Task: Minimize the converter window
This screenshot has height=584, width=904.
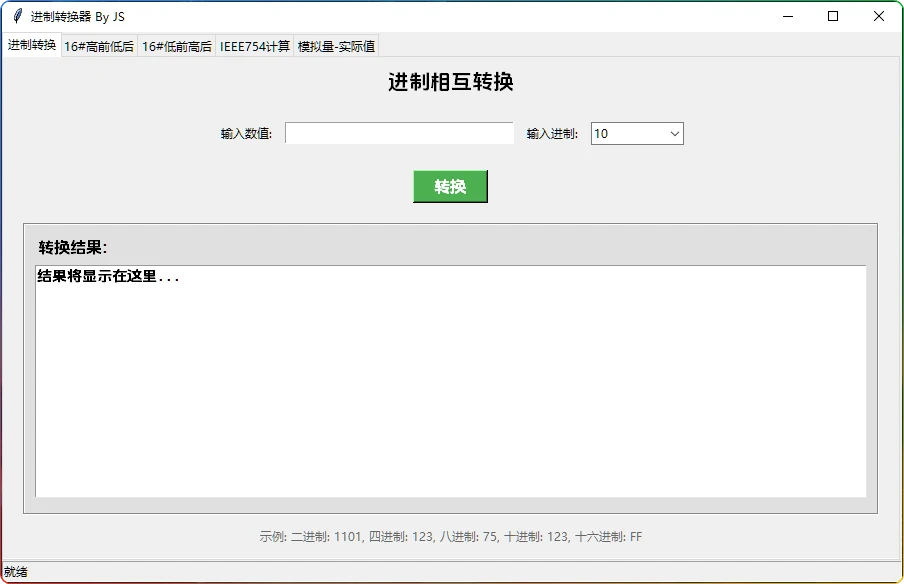Action: (788, 16)
